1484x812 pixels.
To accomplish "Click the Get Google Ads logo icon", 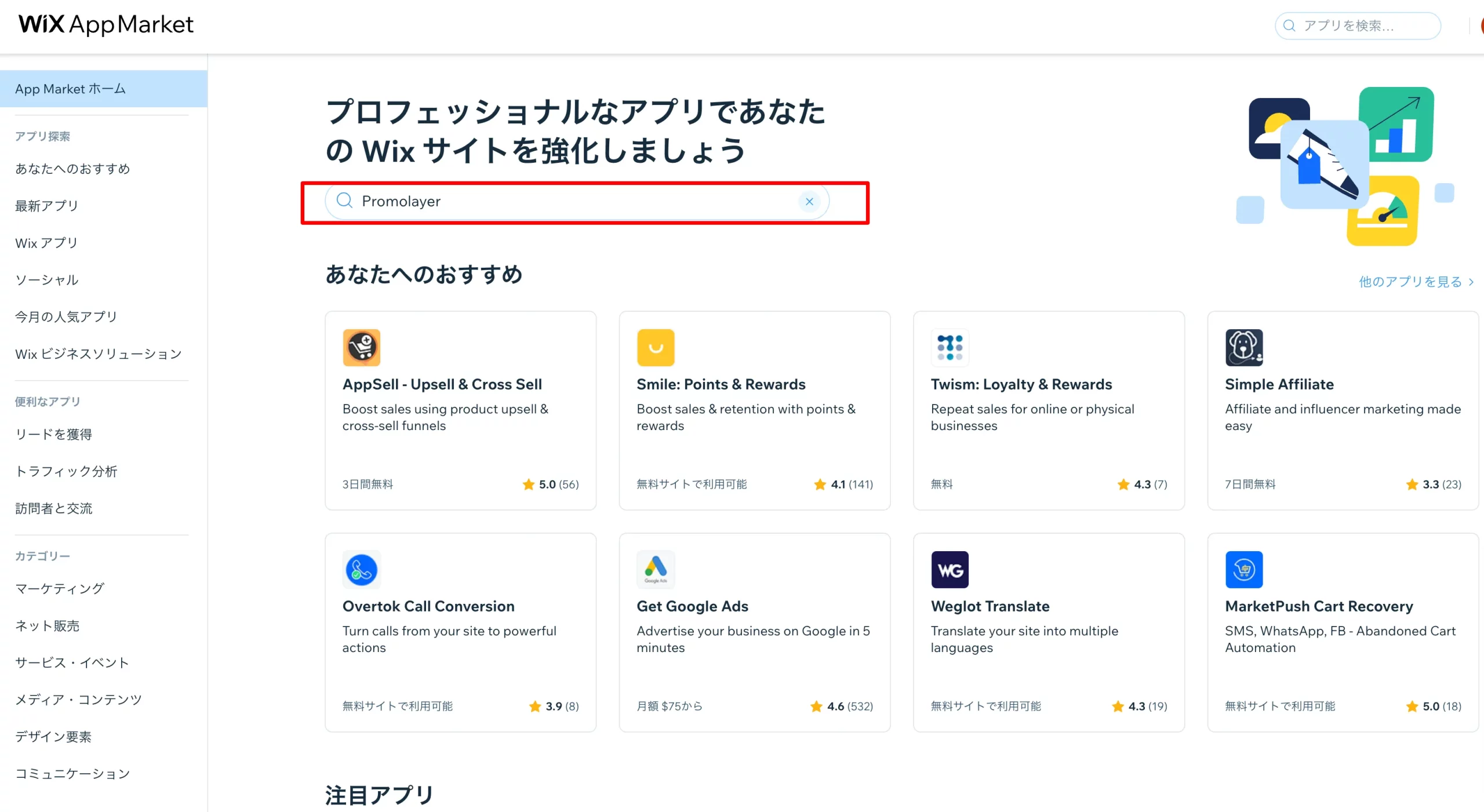I will click(x=656, y=570).
